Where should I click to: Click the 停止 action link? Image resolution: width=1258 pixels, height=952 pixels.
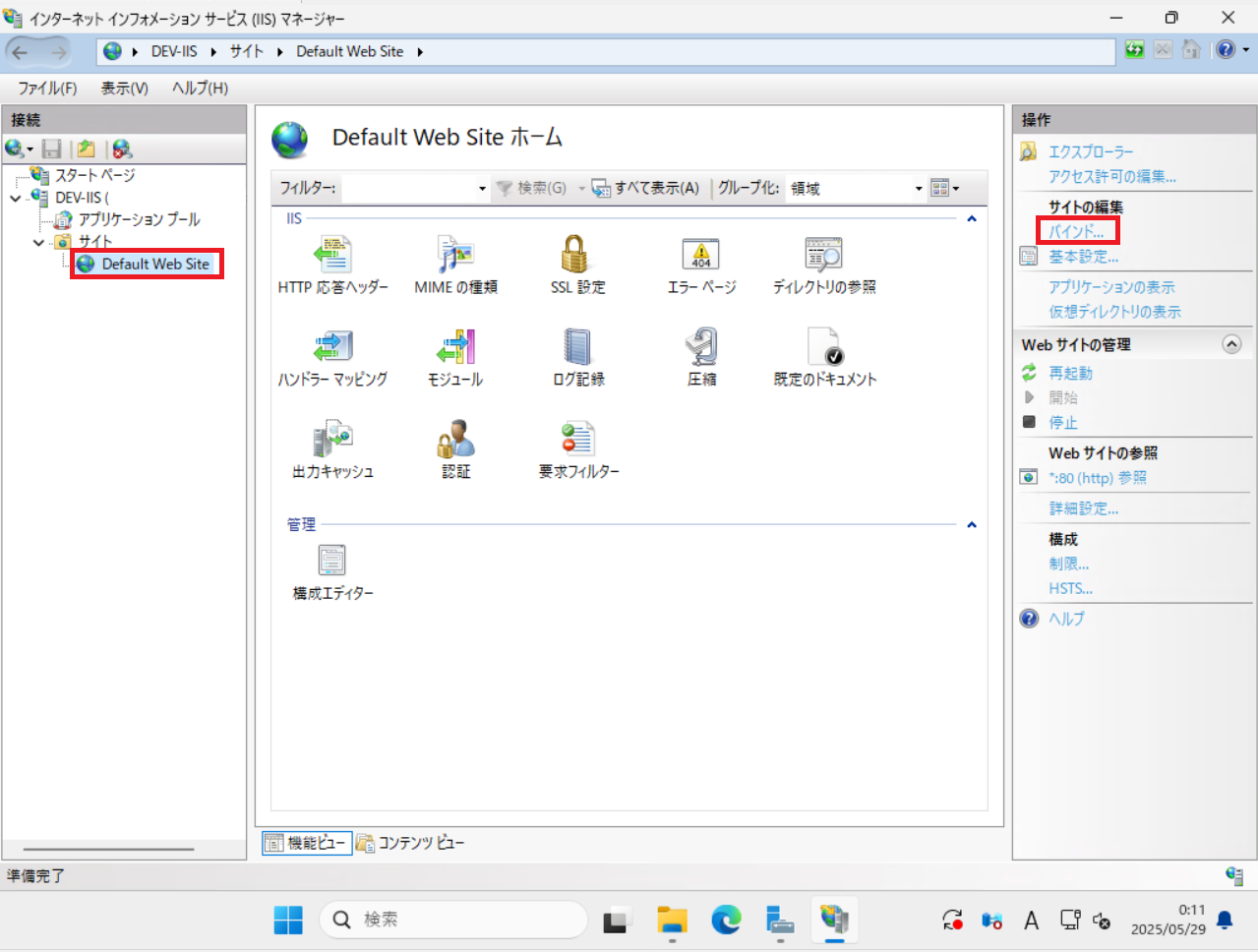click(x=1063, y=422)
